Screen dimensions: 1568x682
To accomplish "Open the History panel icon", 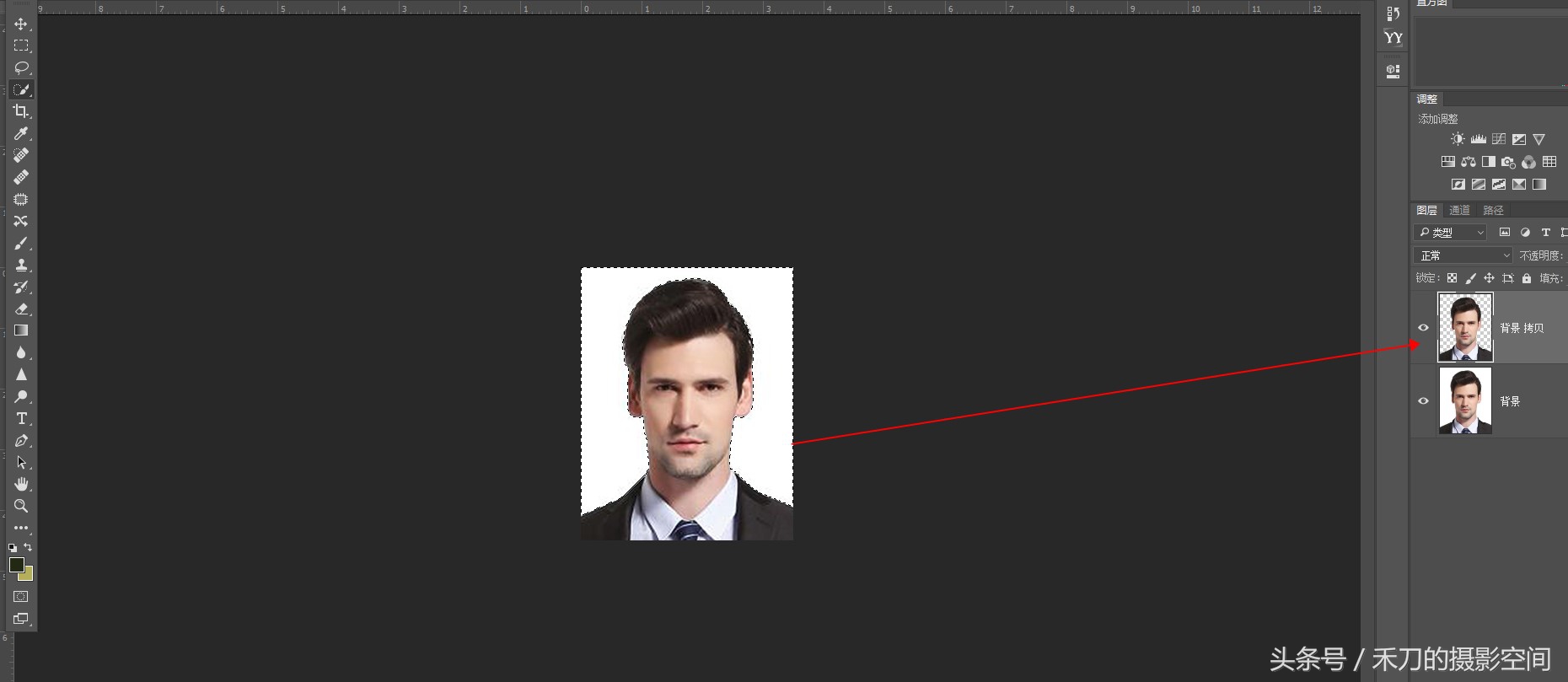I will pyautogui.click(x=1393, y=13).
